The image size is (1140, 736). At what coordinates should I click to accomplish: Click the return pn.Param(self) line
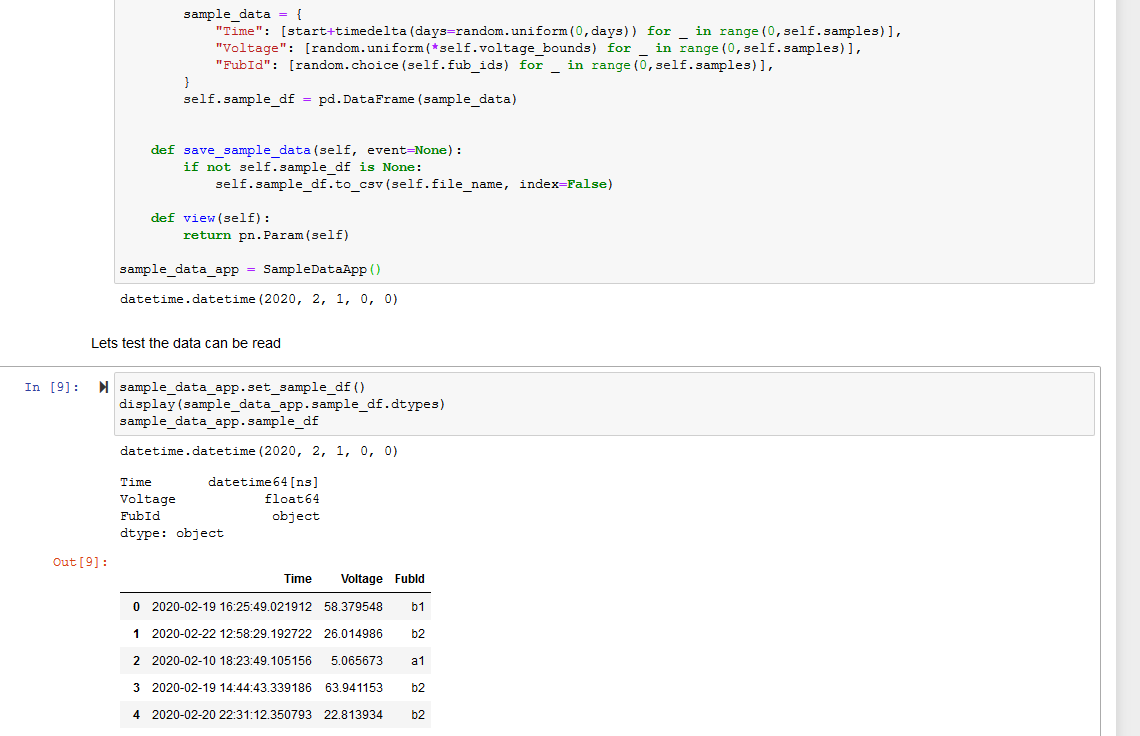tap(266, 235)
